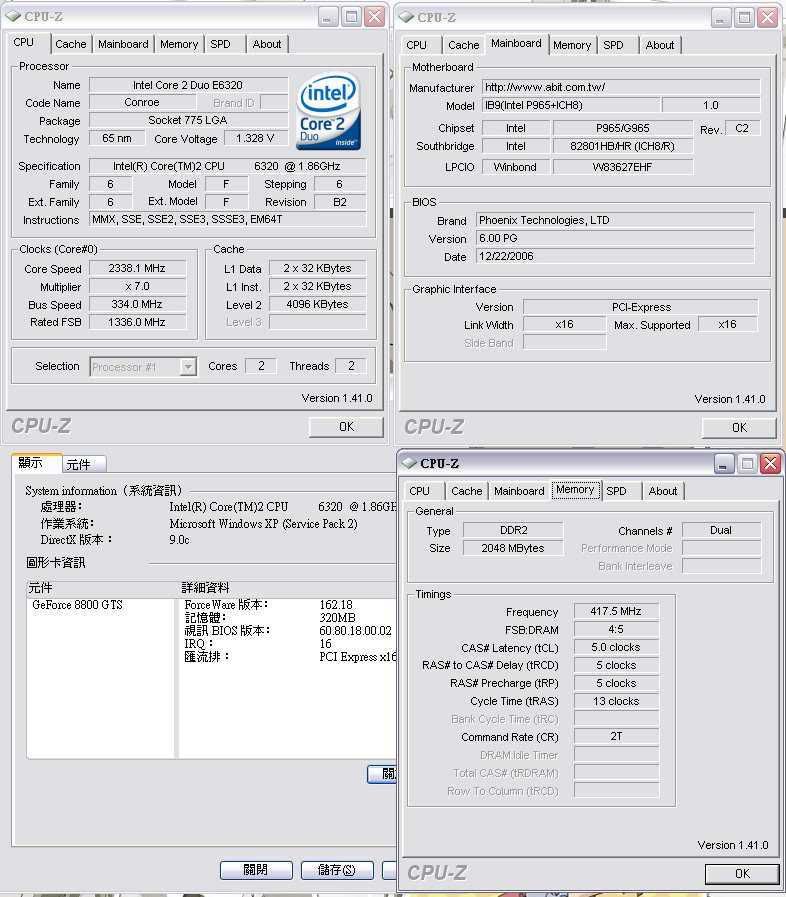This screenshot has height=897, width=786.
Task: Open SPD tab in bottom-right Memory window
Action: (x=616, y=491)
